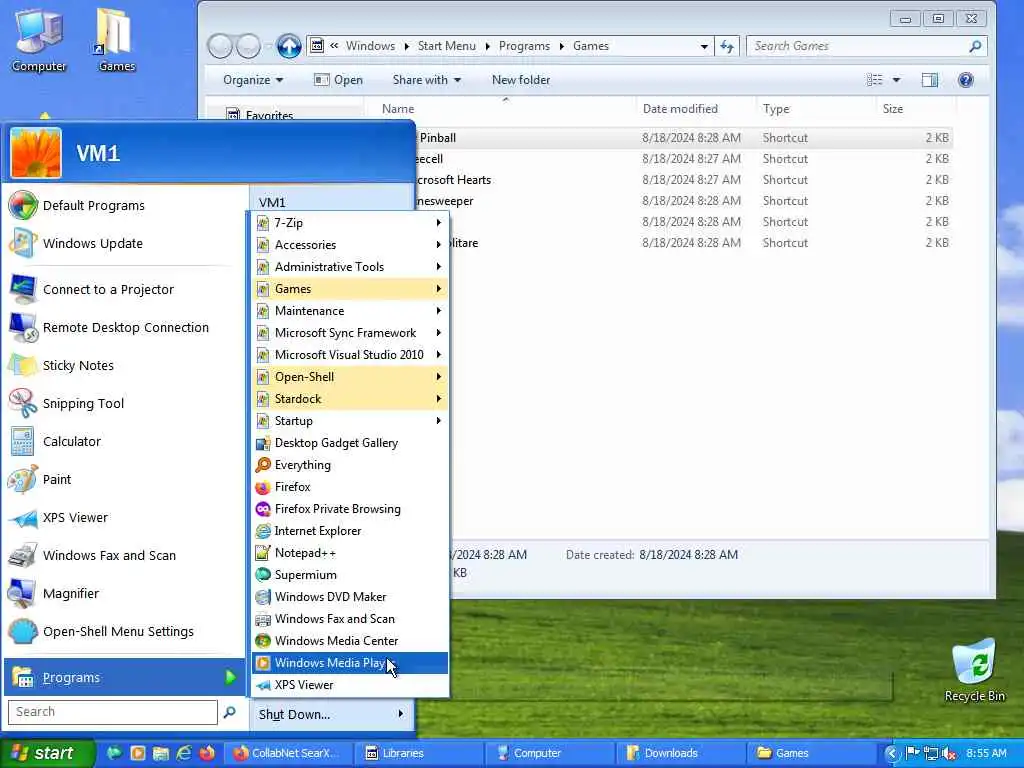Toggle the preview pane button in Explorer

pyautogui.click(x=929, y=80)
